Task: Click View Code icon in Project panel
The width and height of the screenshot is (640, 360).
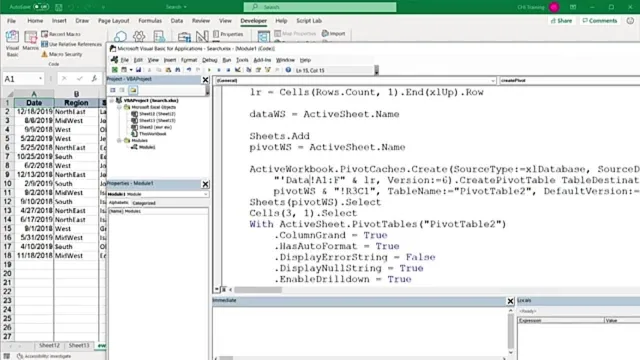Action: pos(113,90)
